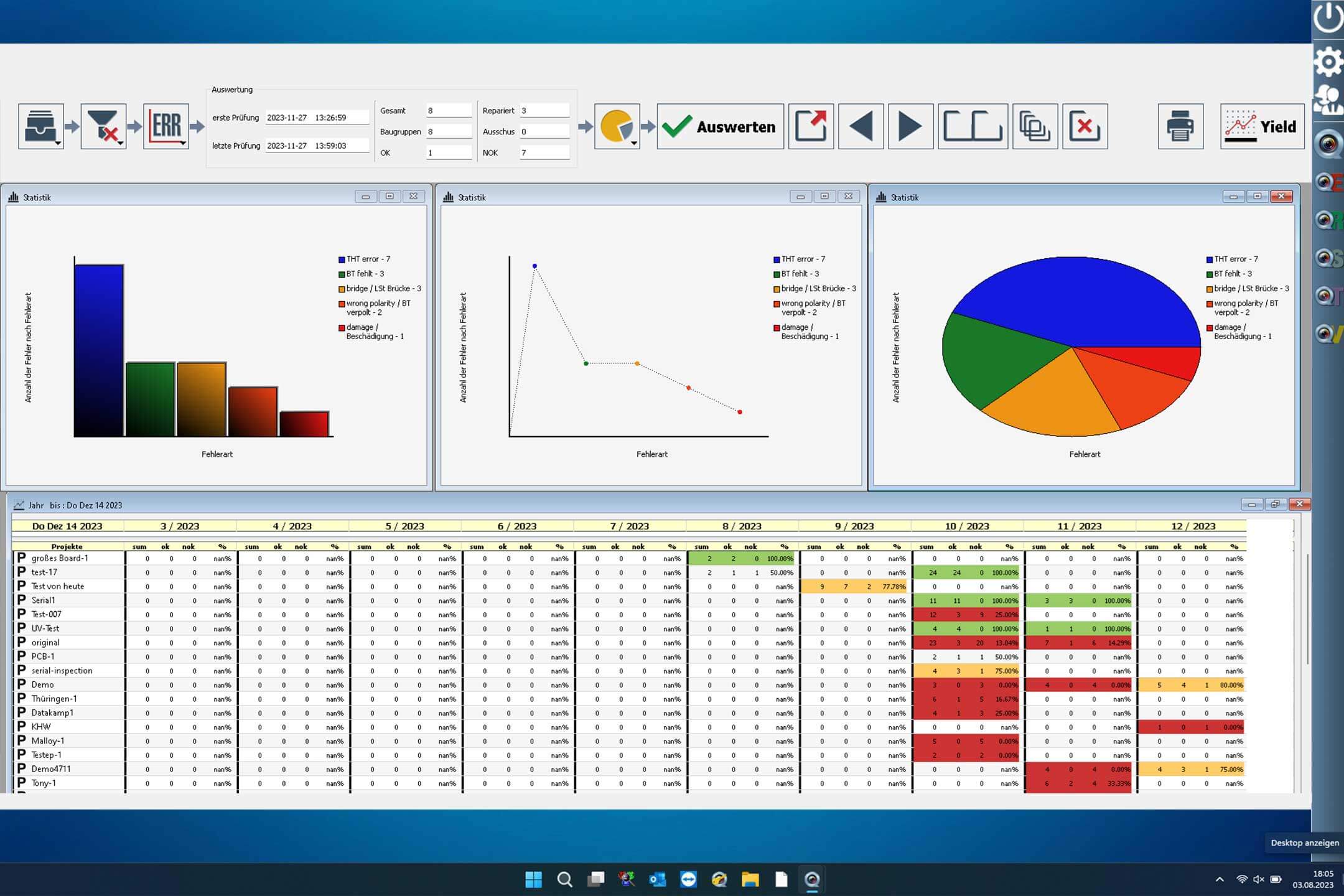Click the pie chart type selector
Viewport: 1344px width, 896px height.
(x=617, y=126)
